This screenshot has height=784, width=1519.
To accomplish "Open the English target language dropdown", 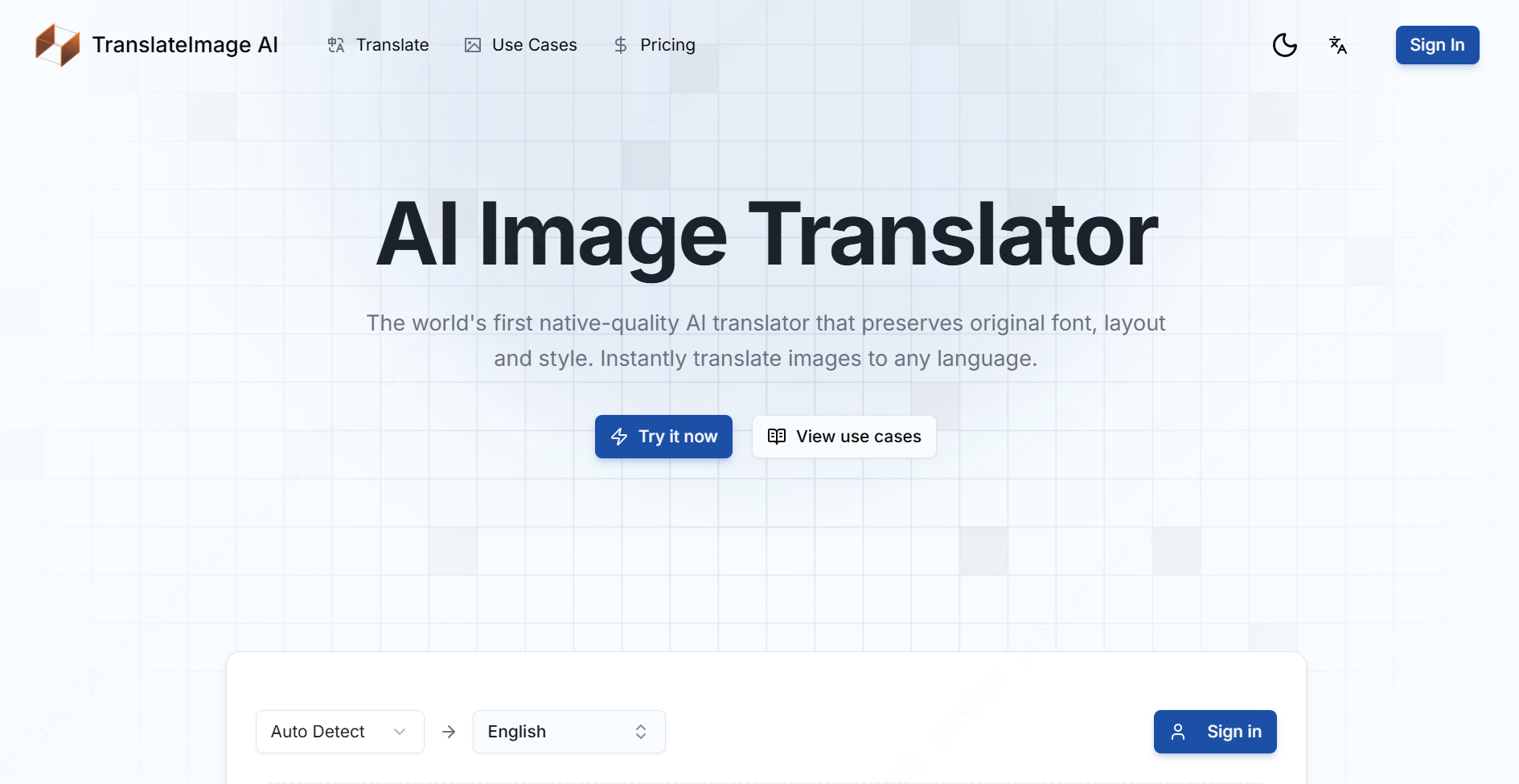I will (x=569, y=732).
